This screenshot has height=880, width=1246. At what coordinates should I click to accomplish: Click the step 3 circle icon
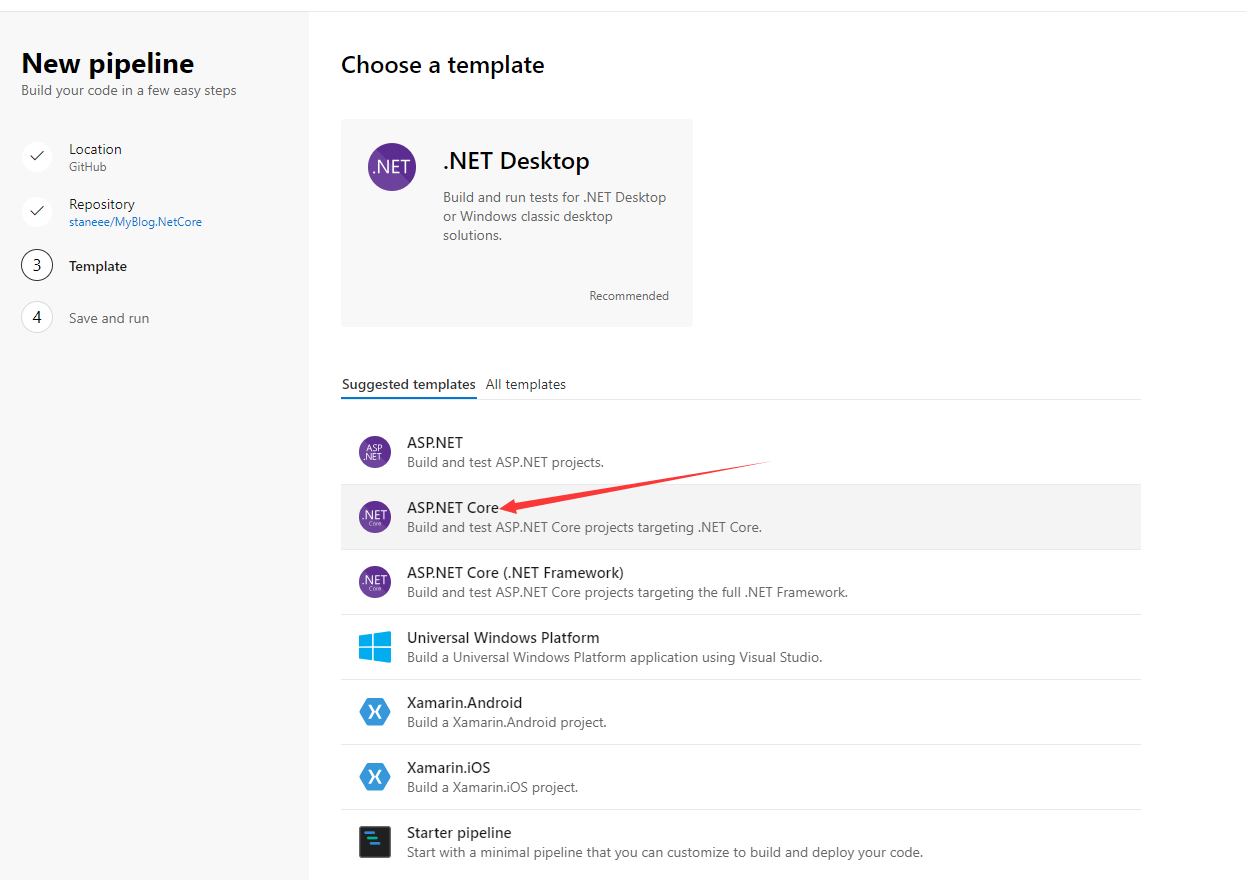[x=37, y=266]
